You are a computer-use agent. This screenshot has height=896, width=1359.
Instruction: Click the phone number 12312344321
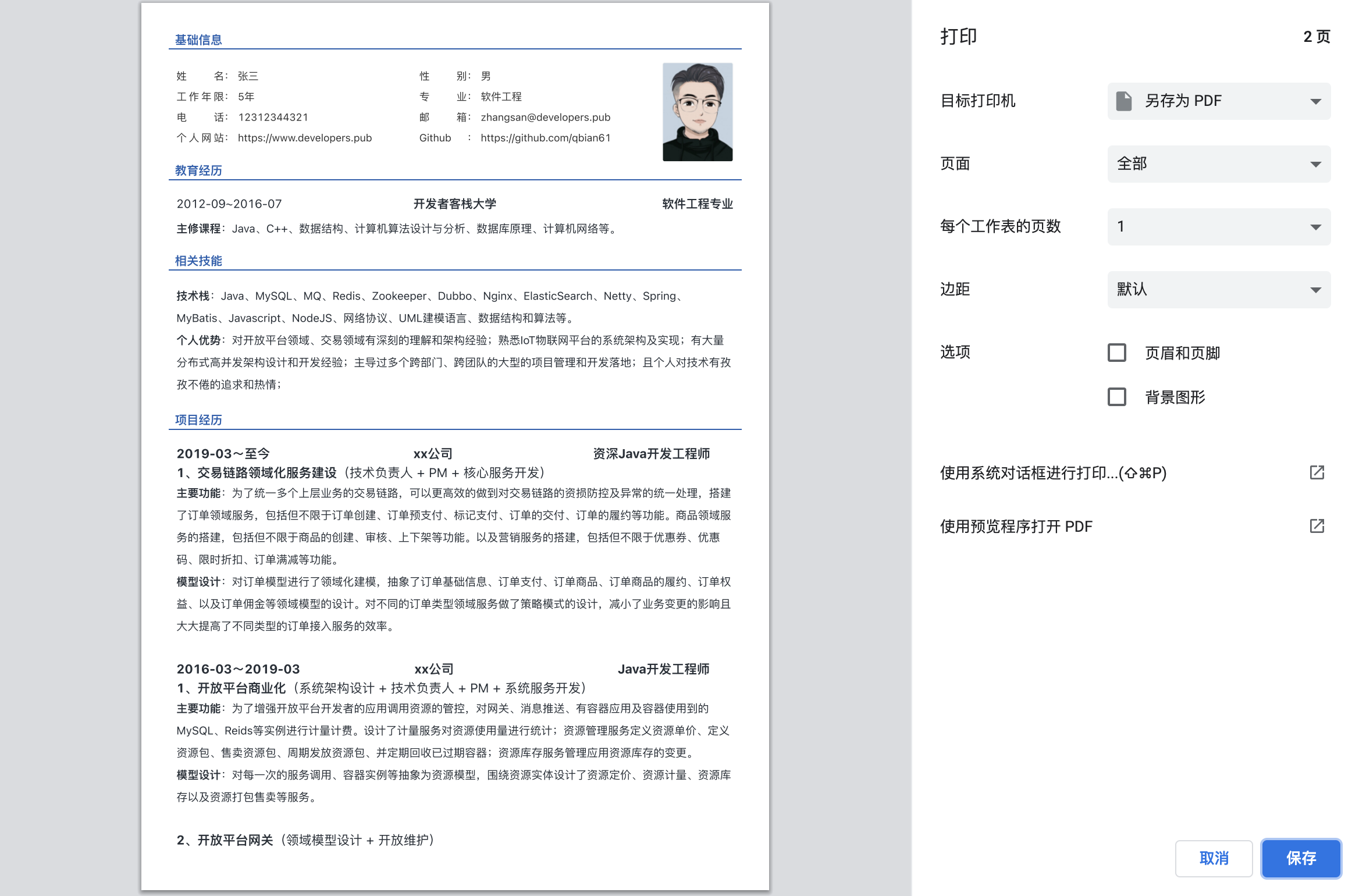tap(273, 118)
